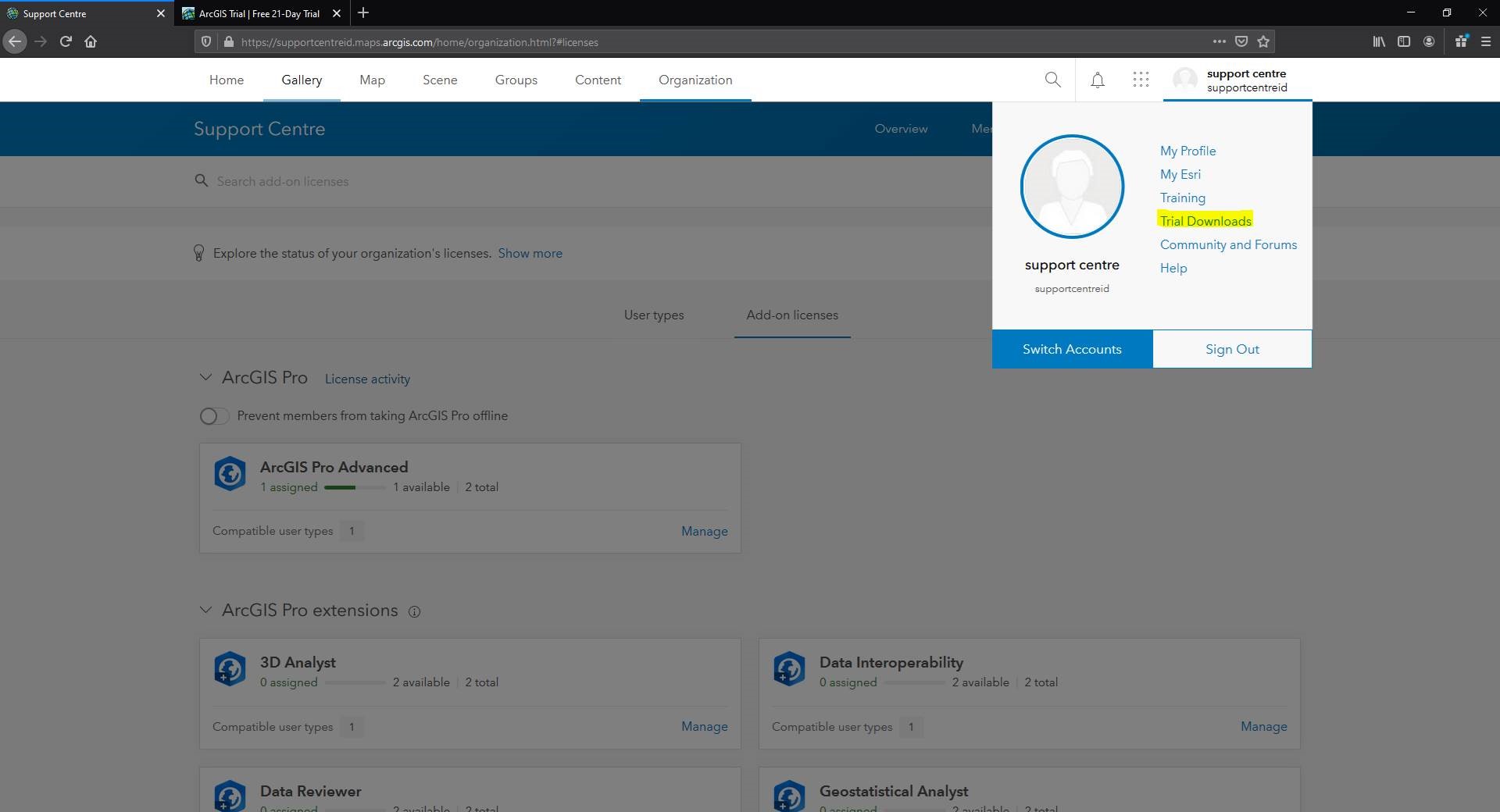Screen dimensions: 1500x812
Task: Click the lightbulb tip icon
Action: pyautogui.click(x=198, y=253)
